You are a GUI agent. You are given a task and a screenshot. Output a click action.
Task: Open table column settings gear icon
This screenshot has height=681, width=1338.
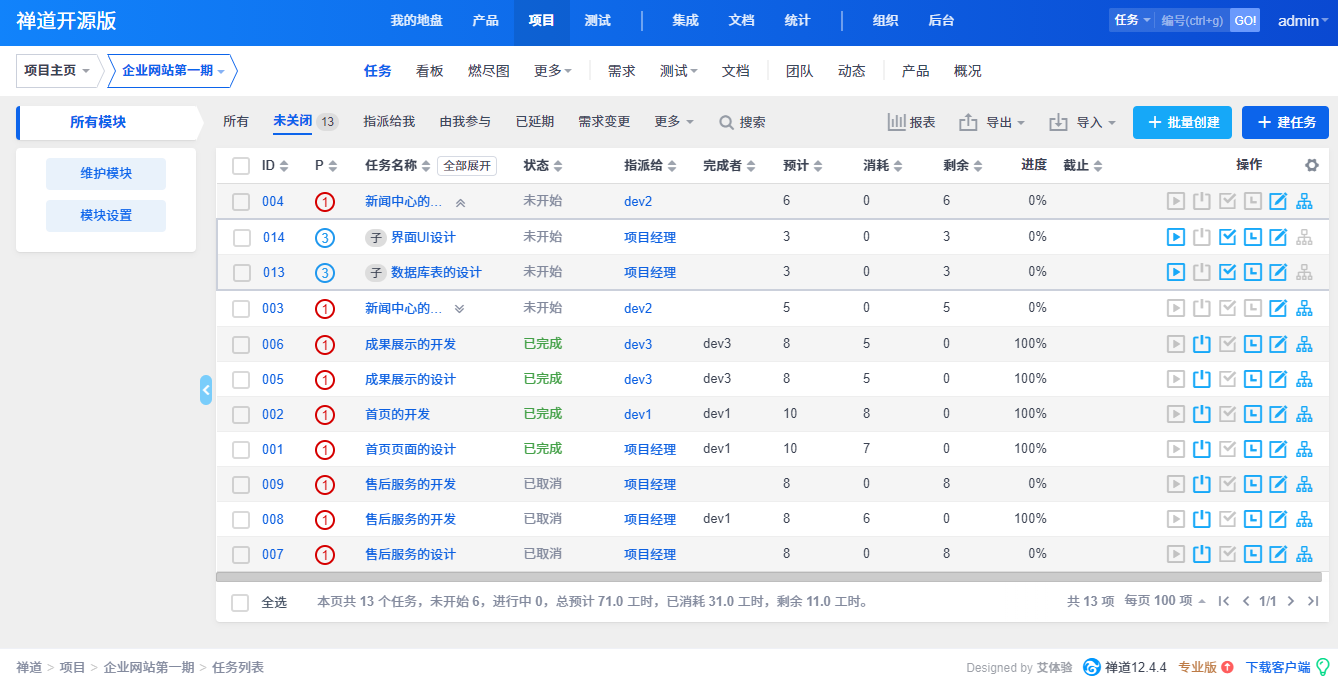(x=1312, y=165)
